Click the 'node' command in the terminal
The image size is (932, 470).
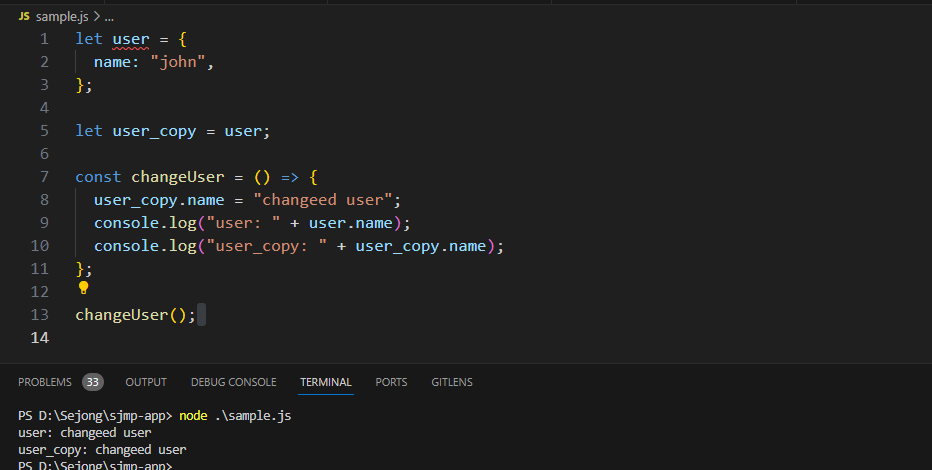click(x=193, y=415)
